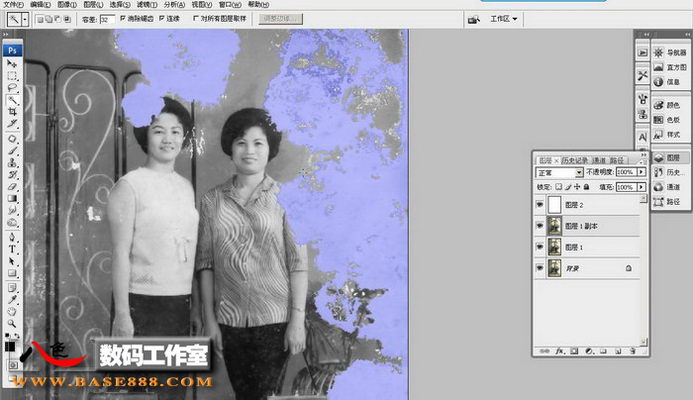Open the workspace (工作区) dropdown
Screen dimensions: 693x400
pos(504,19)
